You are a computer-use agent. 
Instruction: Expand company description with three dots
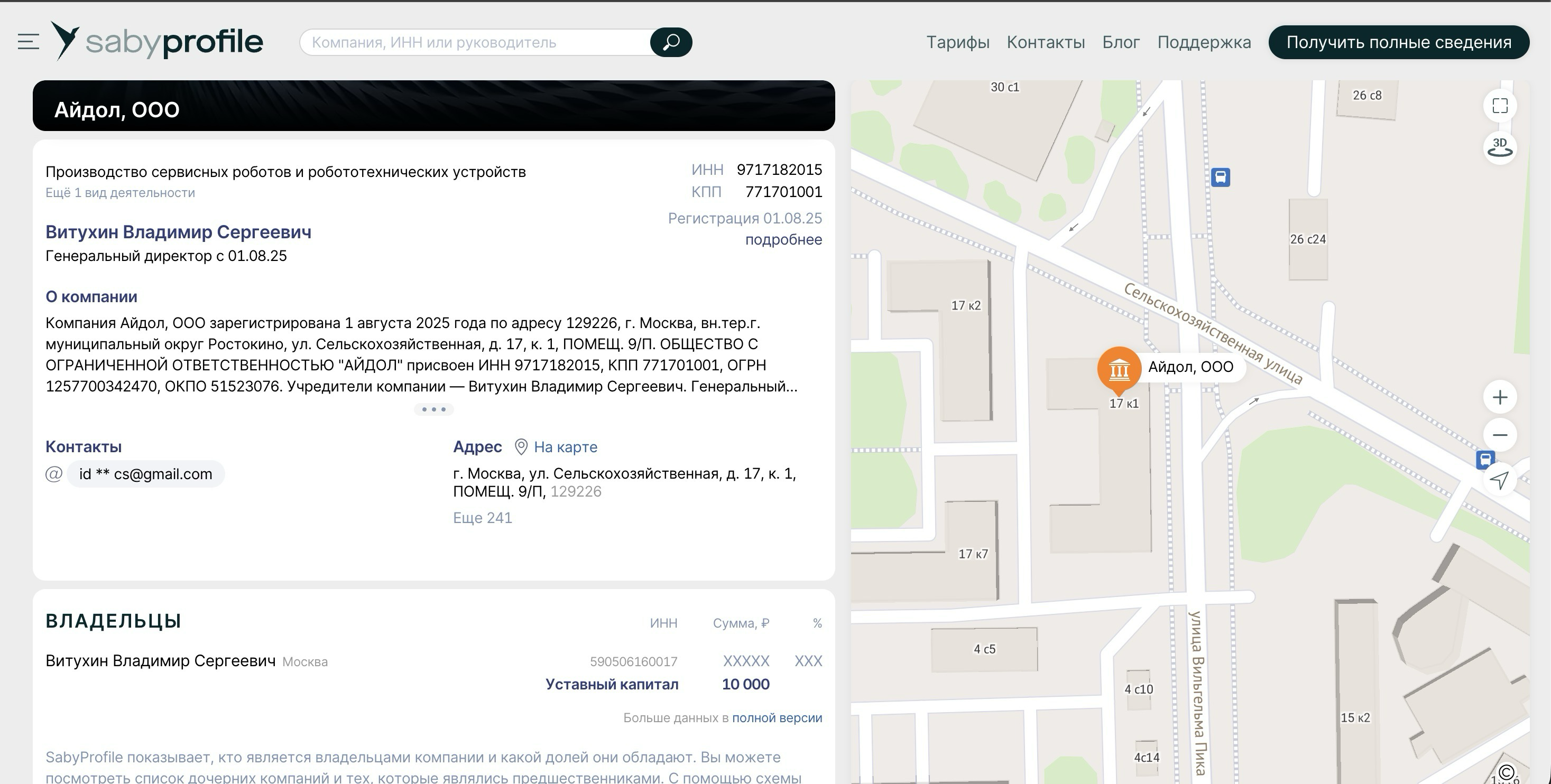[x=433, y=409]
